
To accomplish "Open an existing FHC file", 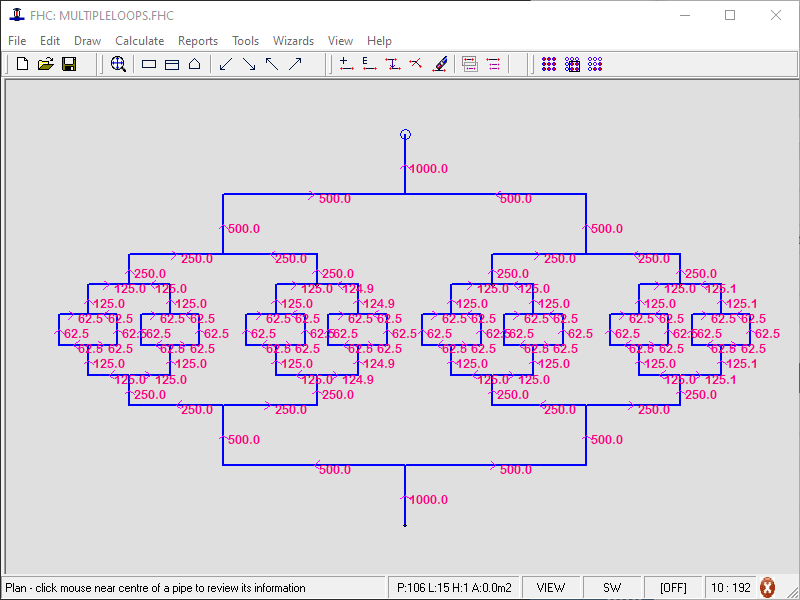I will pyautogui.click(x=46, y=63).
